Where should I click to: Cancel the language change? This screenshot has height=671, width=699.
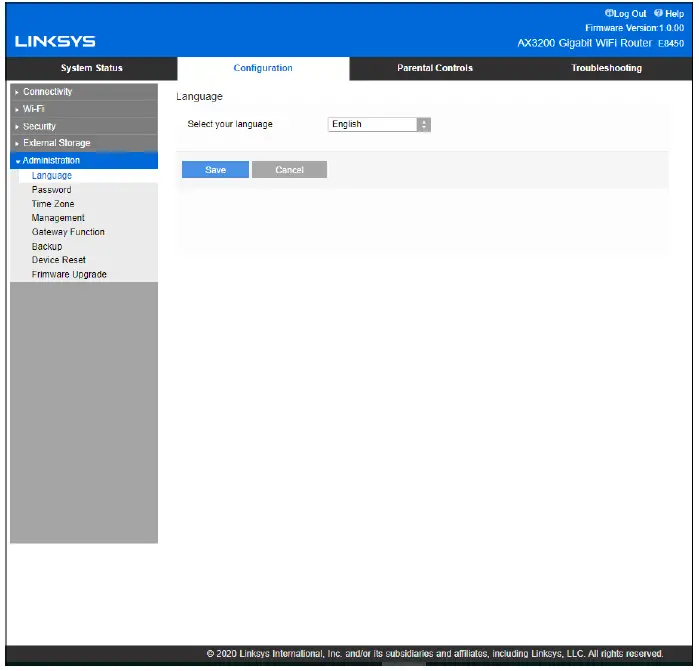click(289, 170)
